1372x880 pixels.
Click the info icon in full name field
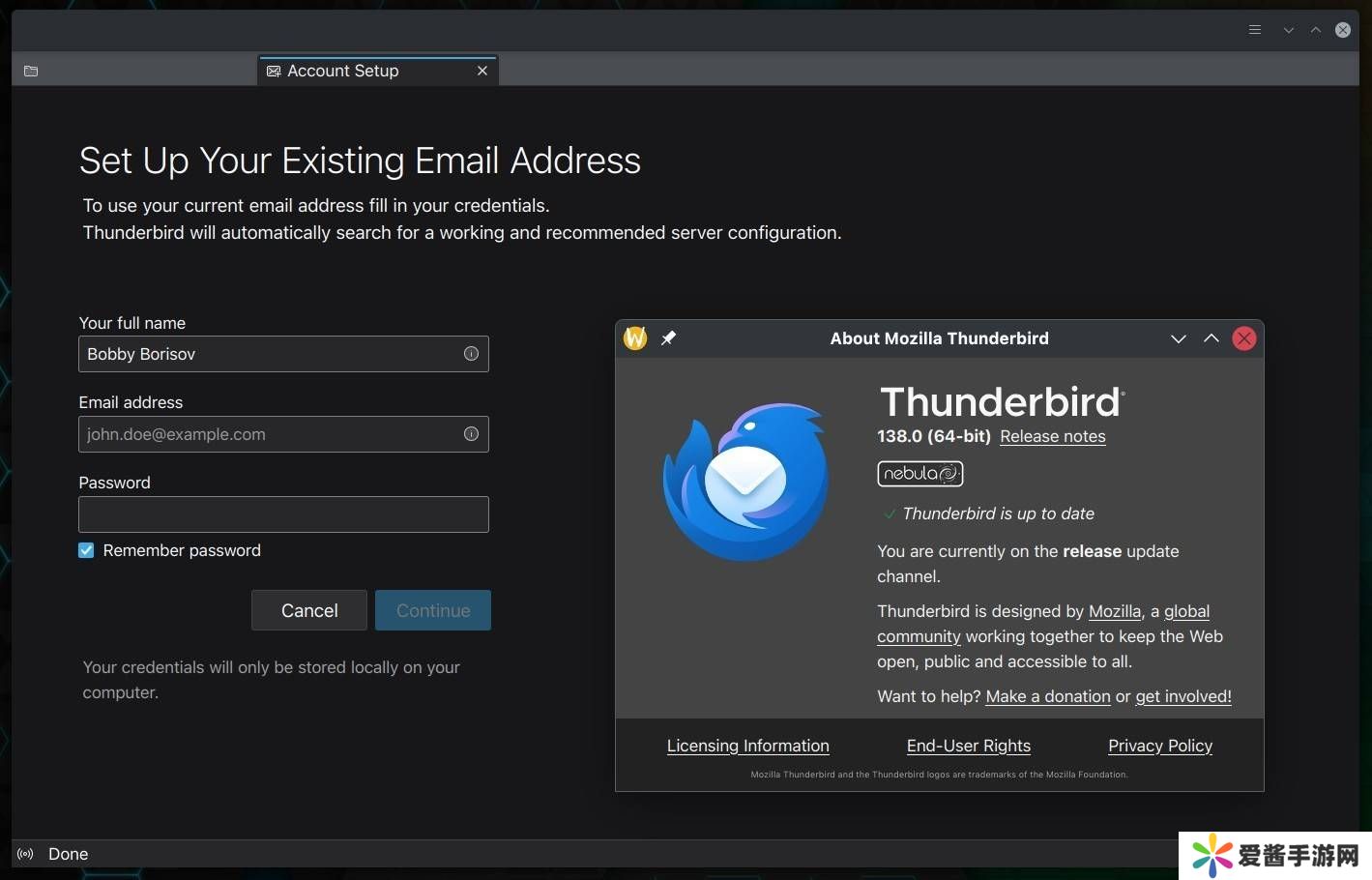click(471, 354)
